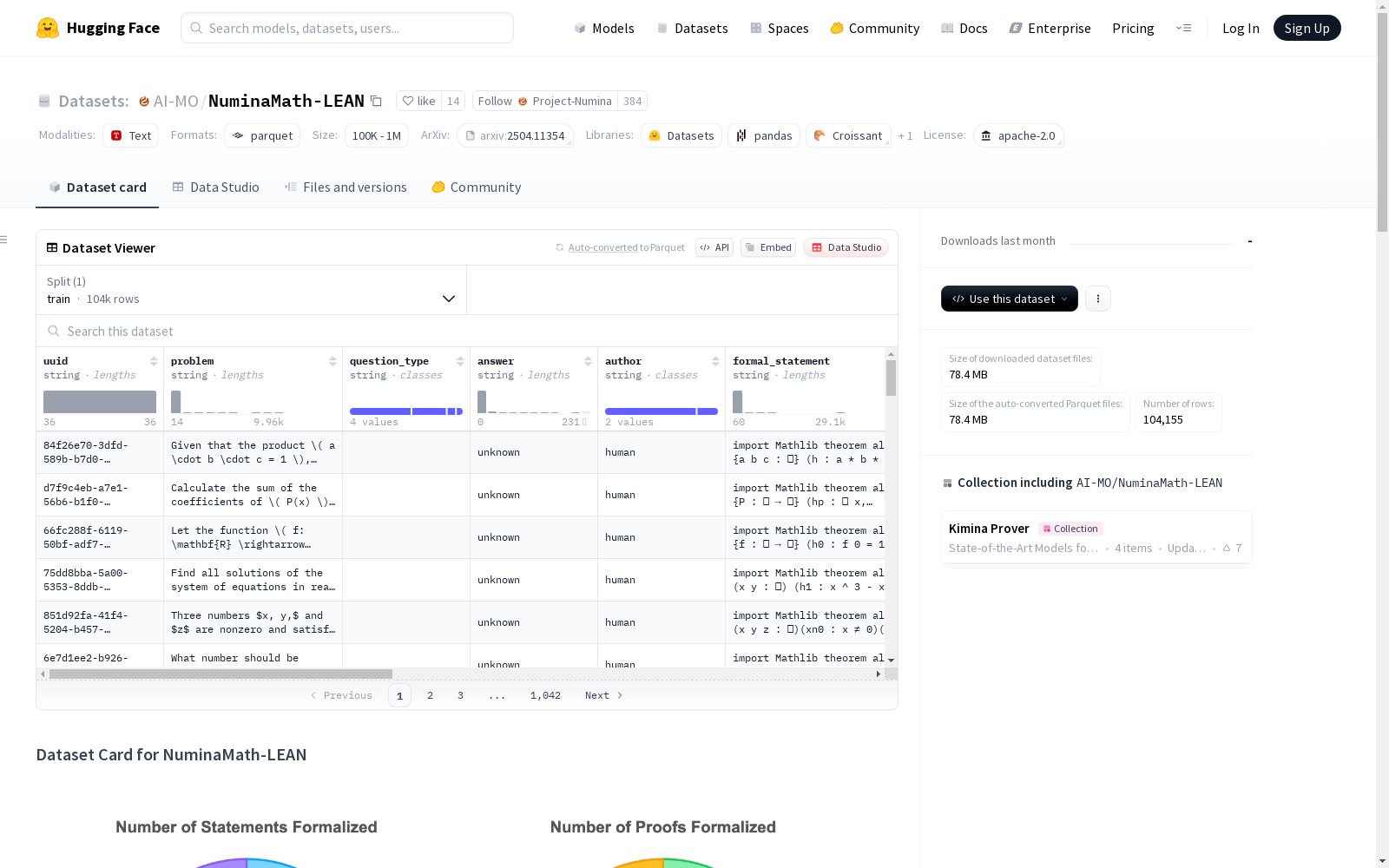Open Docs in the top navigation
This screenshot has height=868, width=1389.
964,28
